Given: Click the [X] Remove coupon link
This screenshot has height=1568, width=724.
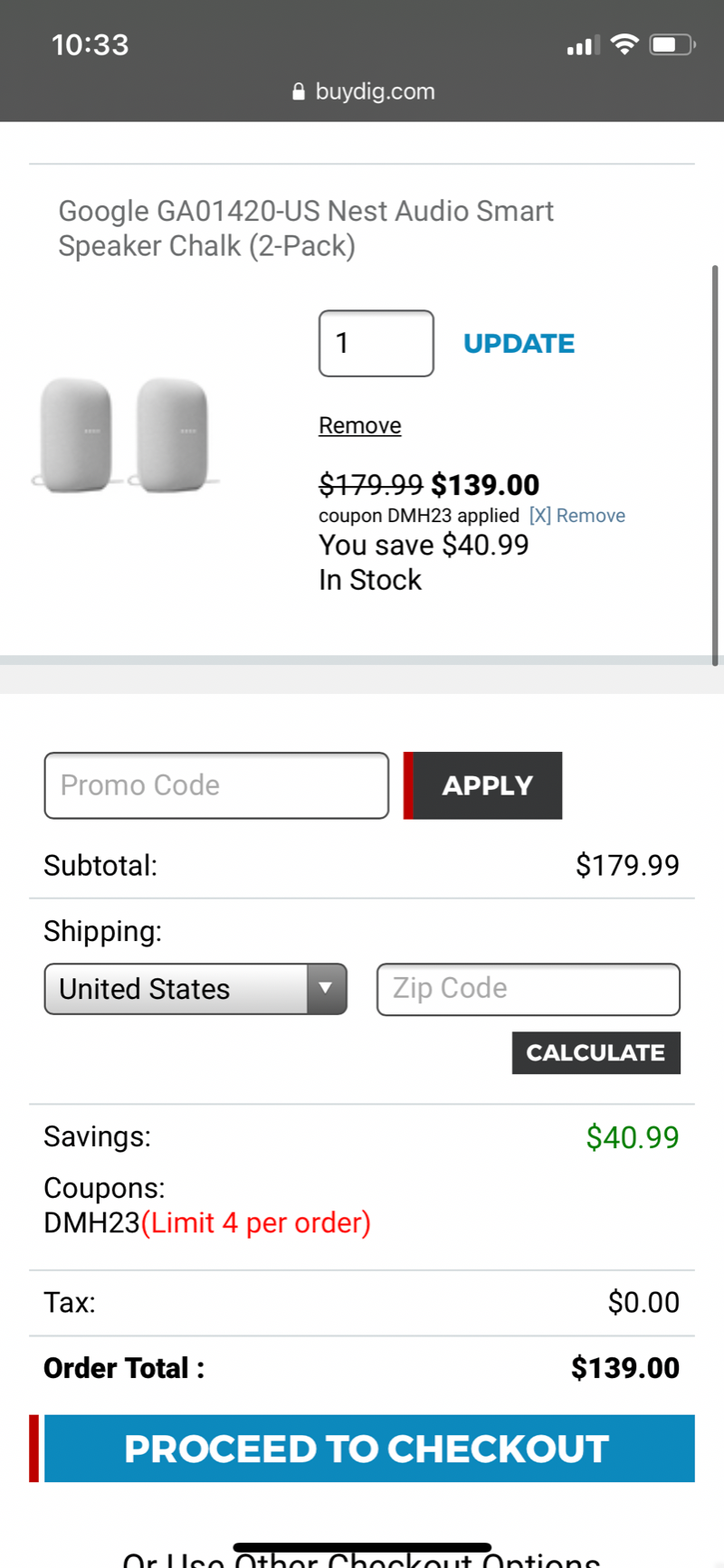Looking at the screenshot, I should (577, 516).
